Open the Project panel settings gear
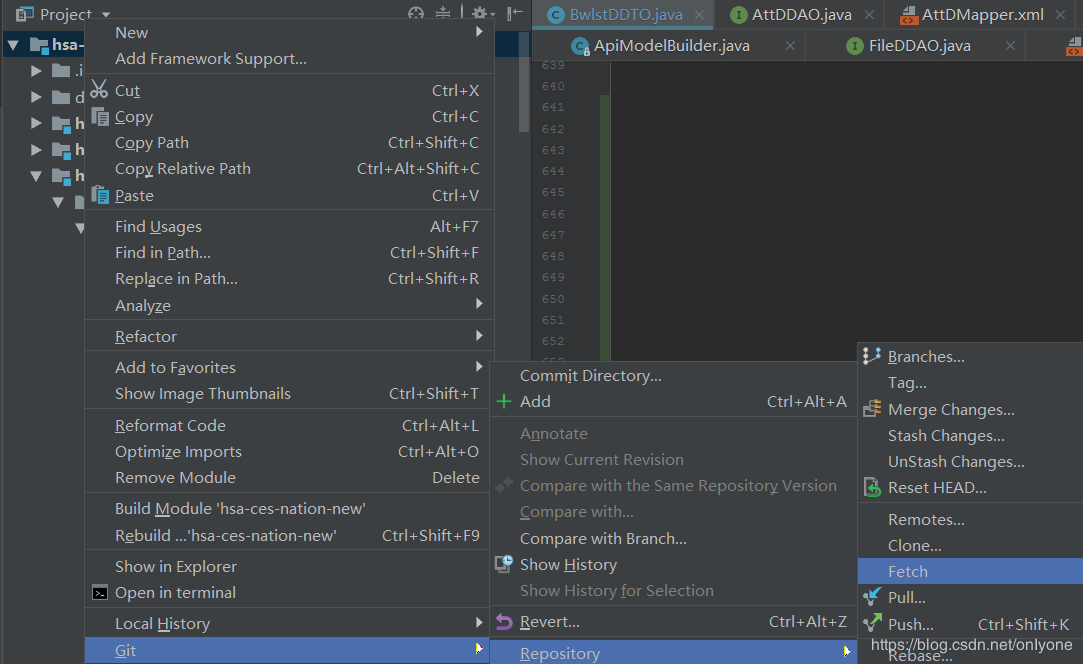 coord(480,14)
